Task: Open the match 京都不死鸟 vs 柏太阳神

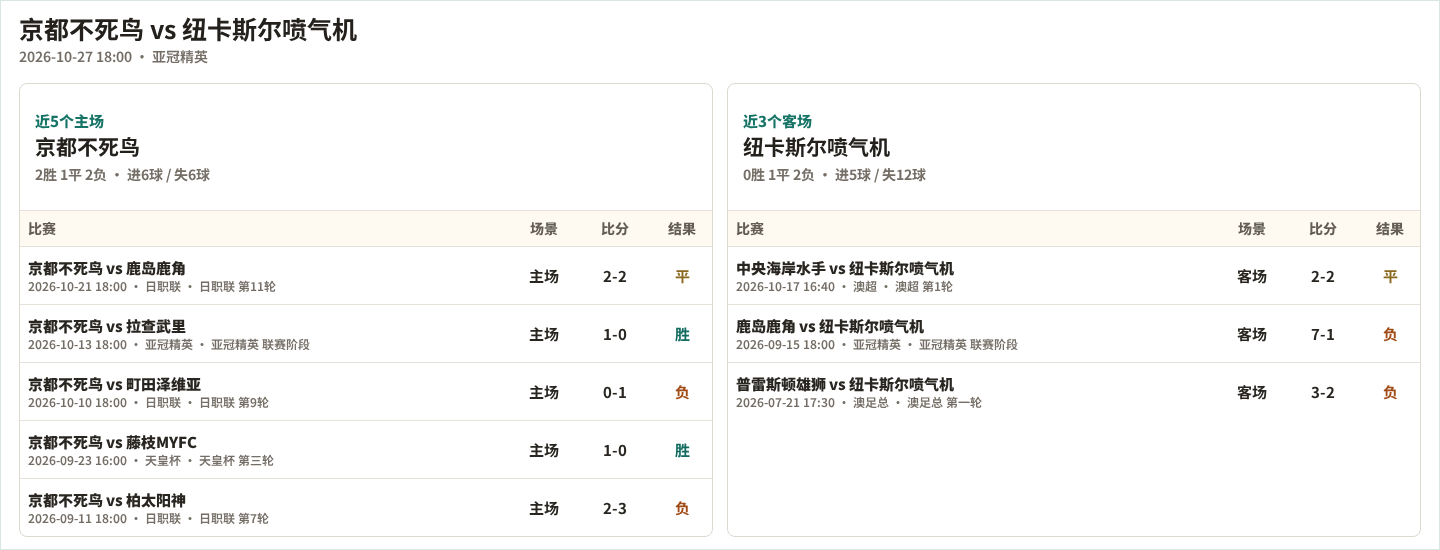Action: pos(107,500)
